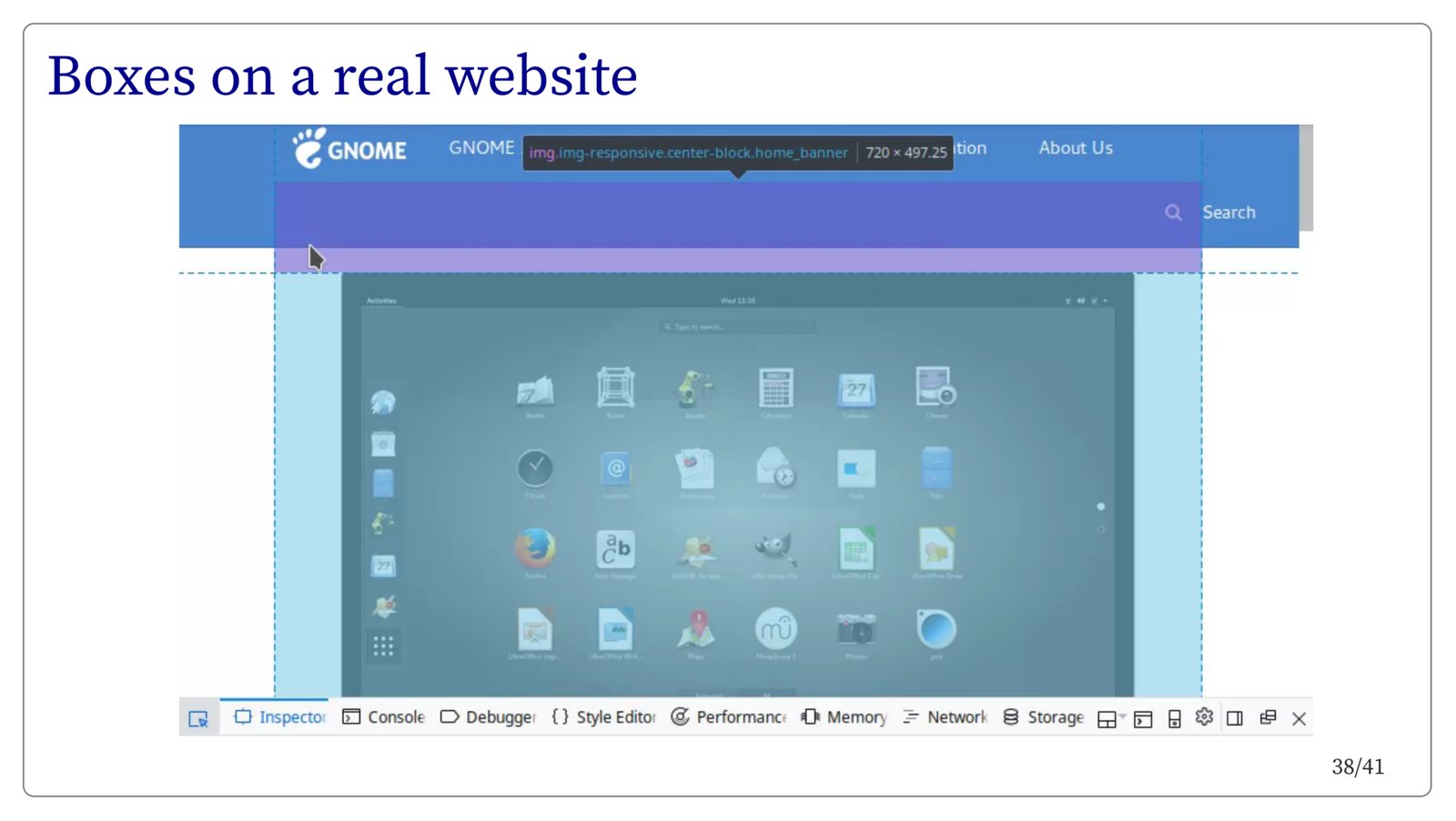Select the Network tab
The width and height of the screenshot is (1456, 821).
[x=945, y=717]
